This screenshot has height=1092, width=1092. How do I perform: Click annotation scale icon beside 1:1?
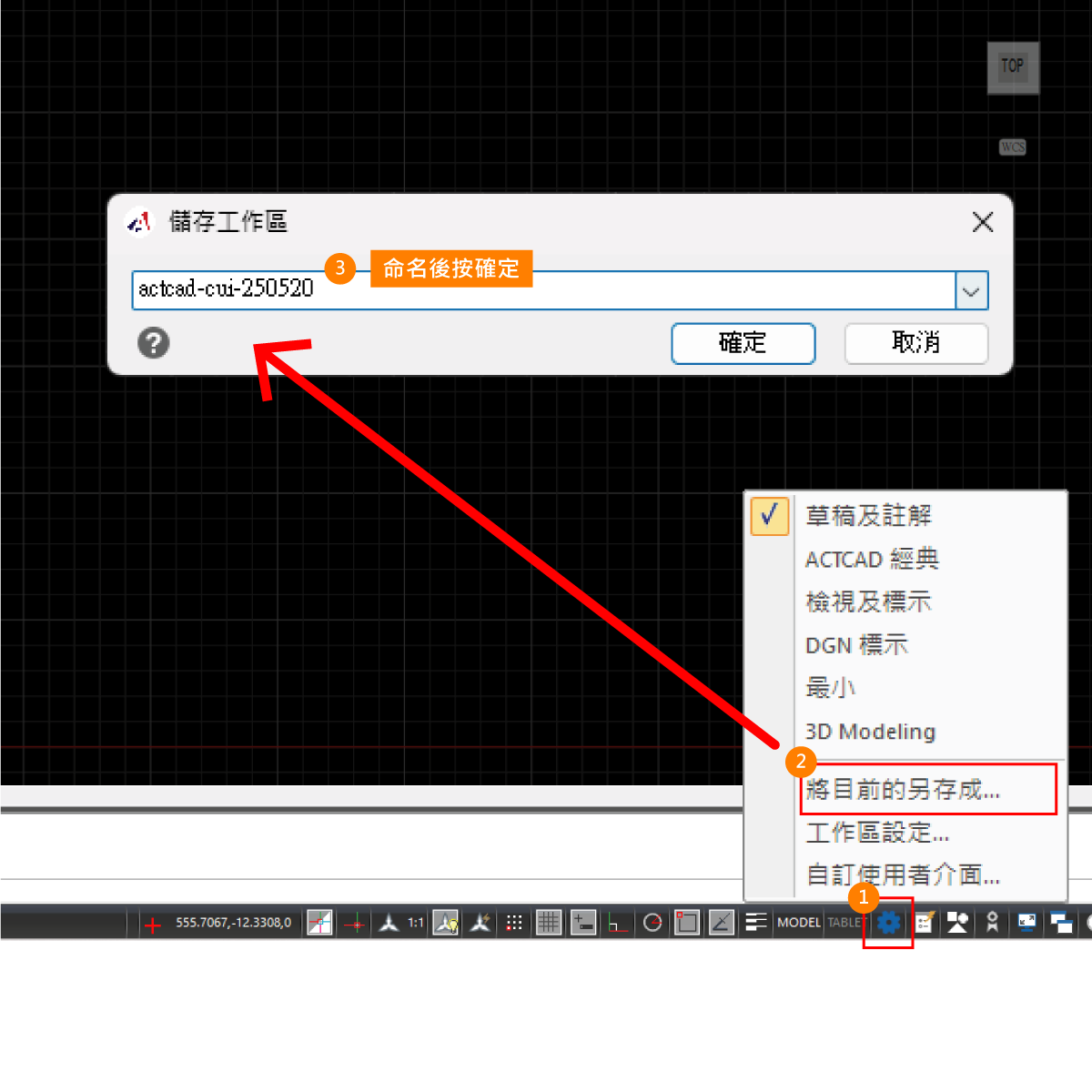pyautogui.click(x=389, y=924)
